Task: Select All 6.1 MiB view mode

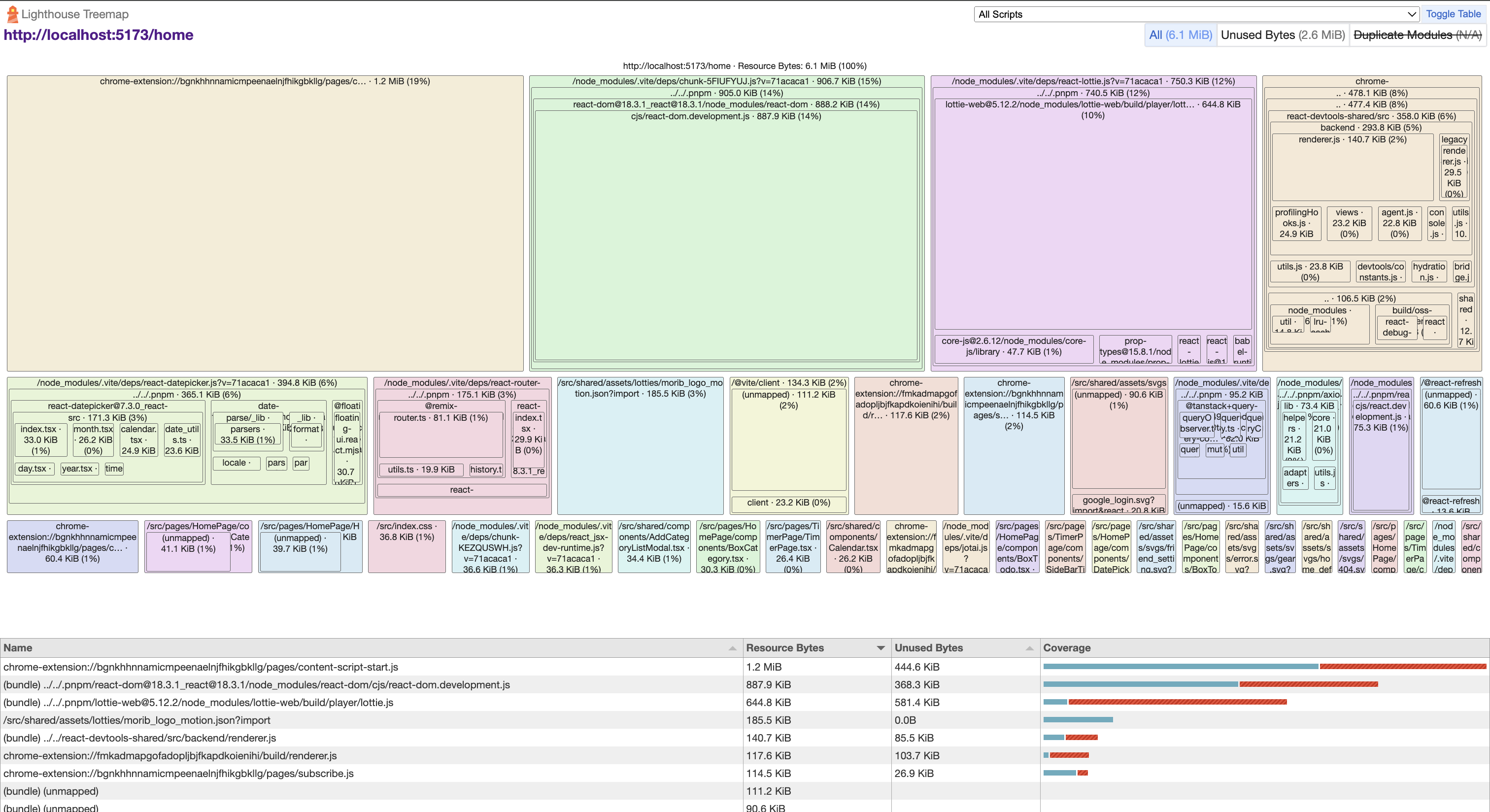Action: [x=1180, y=35]
